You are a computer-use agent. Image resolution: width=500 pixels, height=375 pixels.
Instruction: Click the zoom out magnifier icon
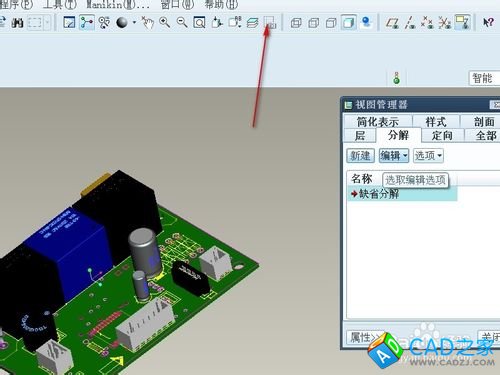tap(182, 22)
